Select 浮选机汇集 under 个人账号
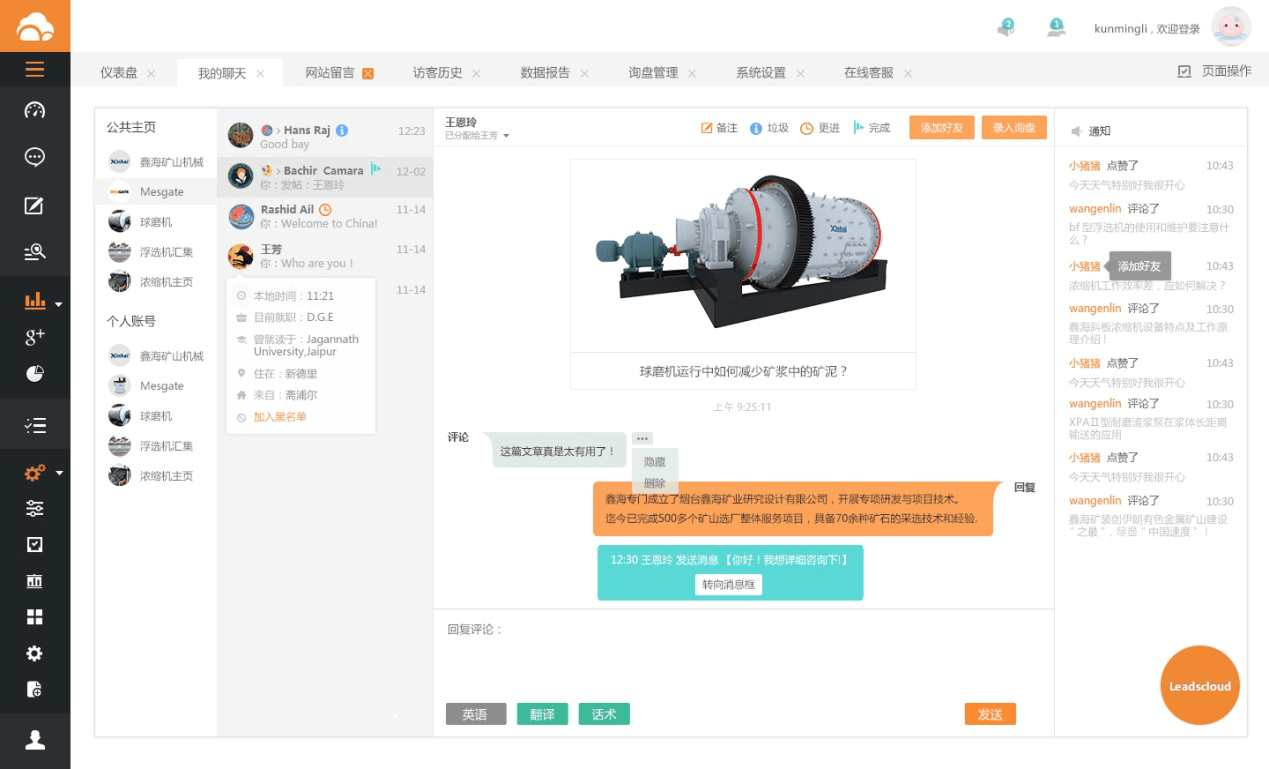Screen dimensions: 1269x769 pos(156,446)
